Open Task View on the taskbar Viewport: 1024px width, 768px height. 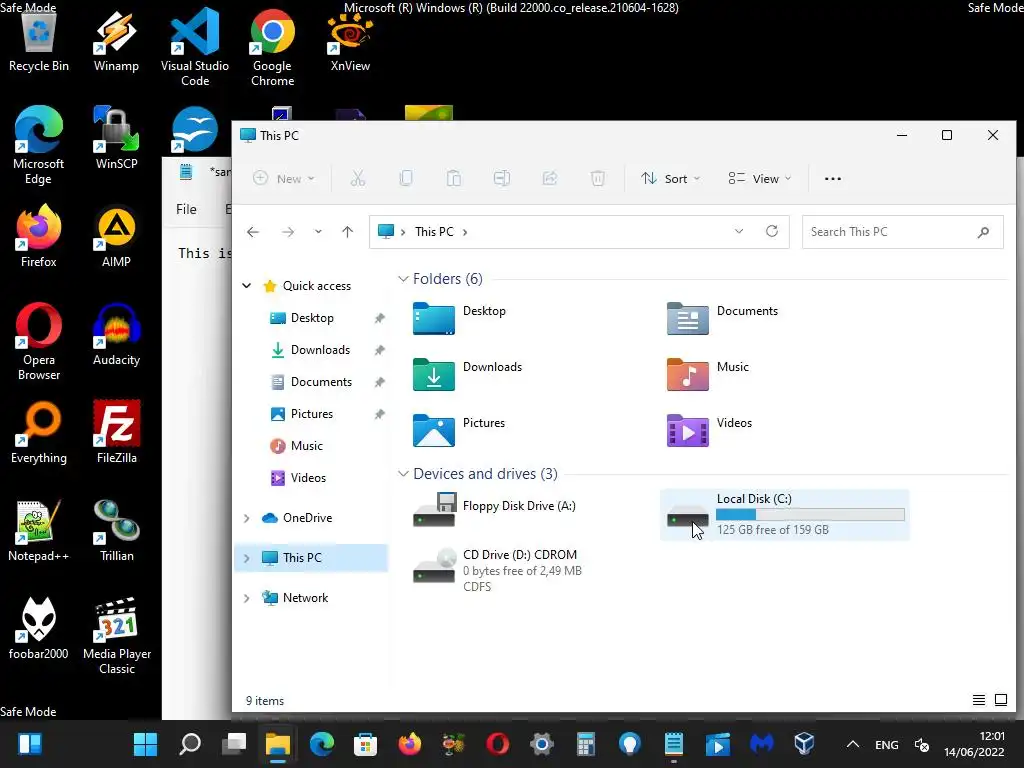pyautogui.click(x=234, y=744)
